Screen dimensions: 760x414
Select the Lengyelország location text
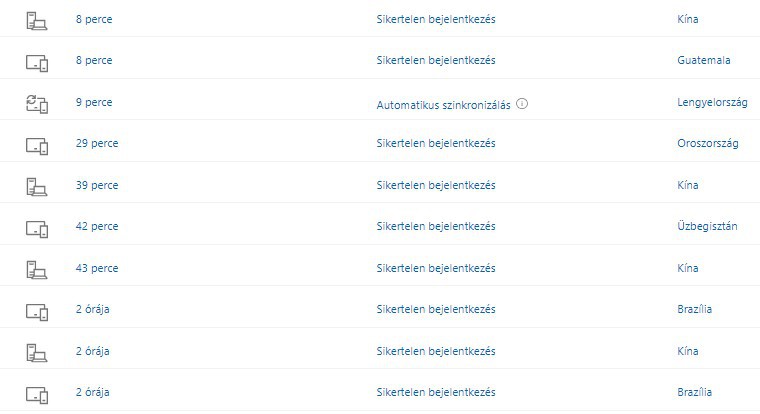(712, 102)
